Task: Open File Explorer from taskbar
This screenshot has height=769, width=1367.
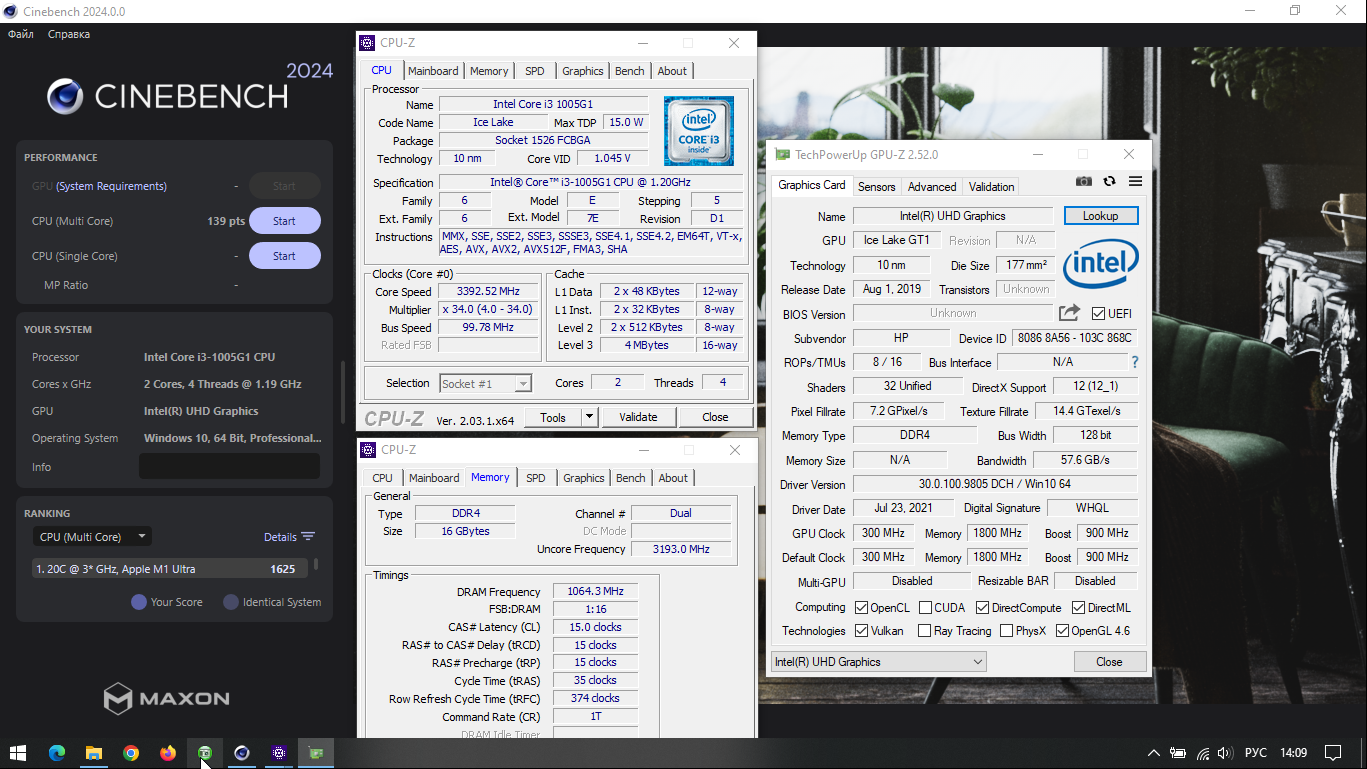Action: point(94,753)
